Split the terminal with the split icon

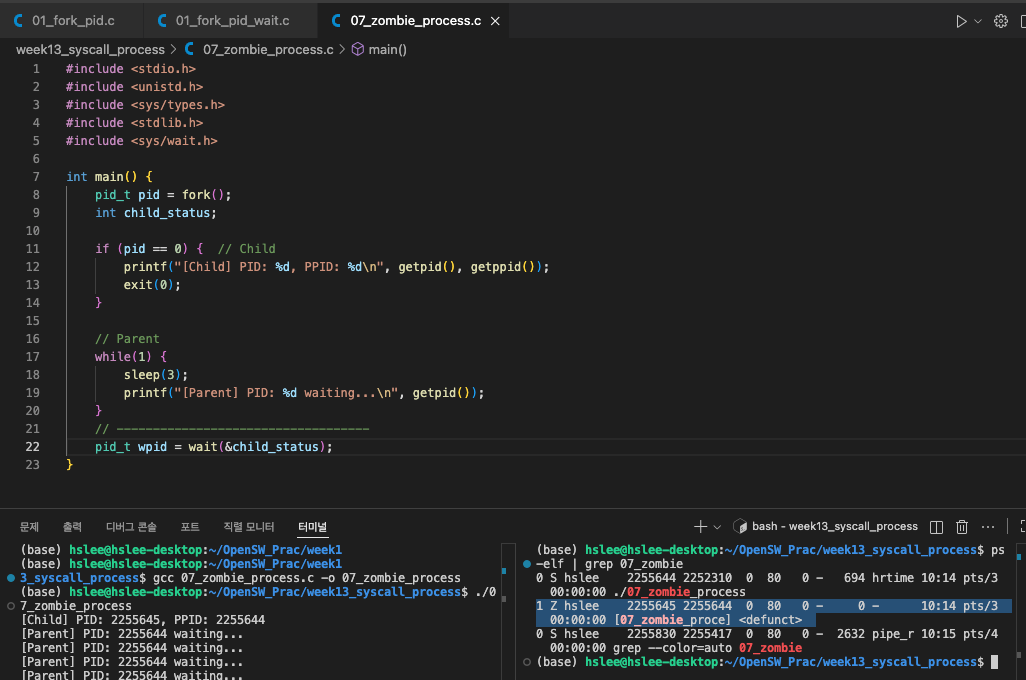936,527
